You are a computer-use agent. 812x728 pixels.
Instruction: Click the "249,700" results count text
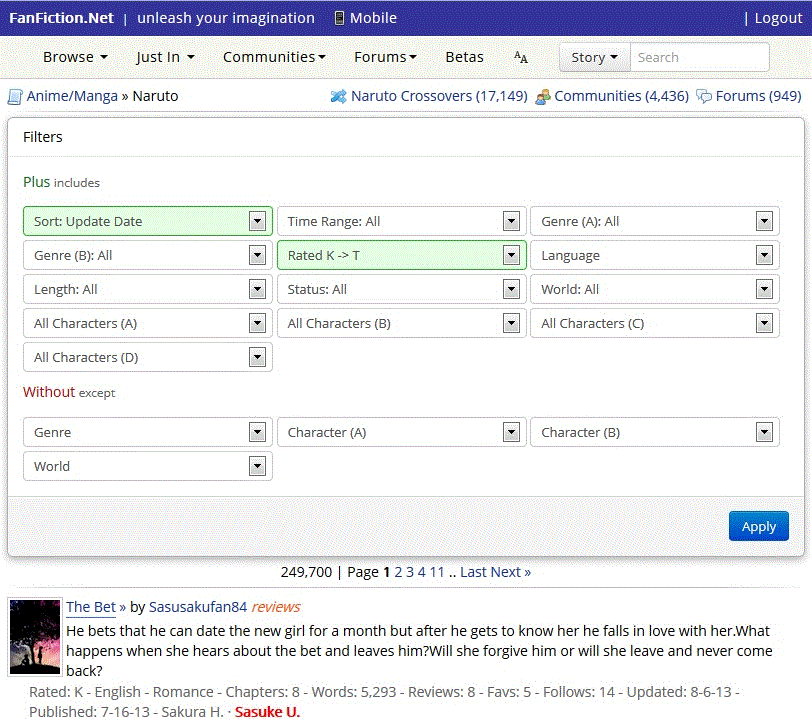[306, 572]
